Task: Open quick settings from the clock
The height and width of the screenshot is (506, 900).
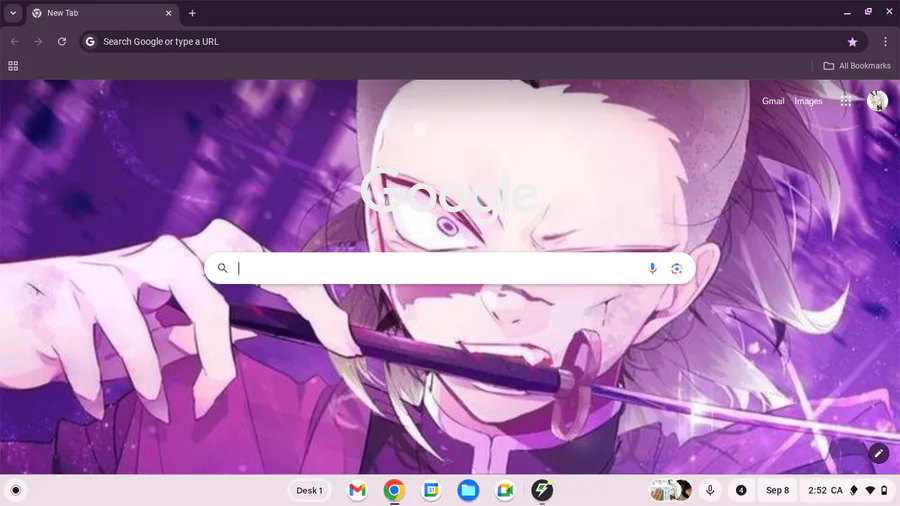Action: pyautogui.click(x=817, y=491)
